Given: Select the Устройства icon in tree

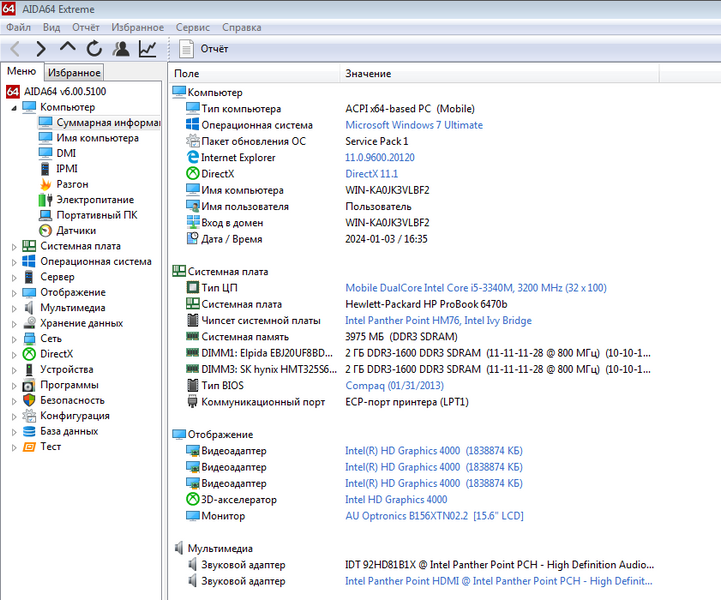Looking at the screenshot, I should [29, 369].
